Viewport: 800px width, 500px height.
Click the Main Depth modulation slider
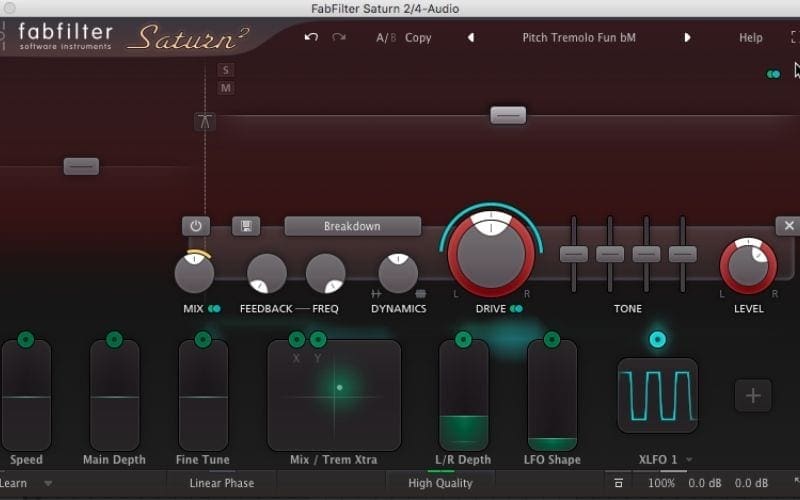click(x=114, y=396)
